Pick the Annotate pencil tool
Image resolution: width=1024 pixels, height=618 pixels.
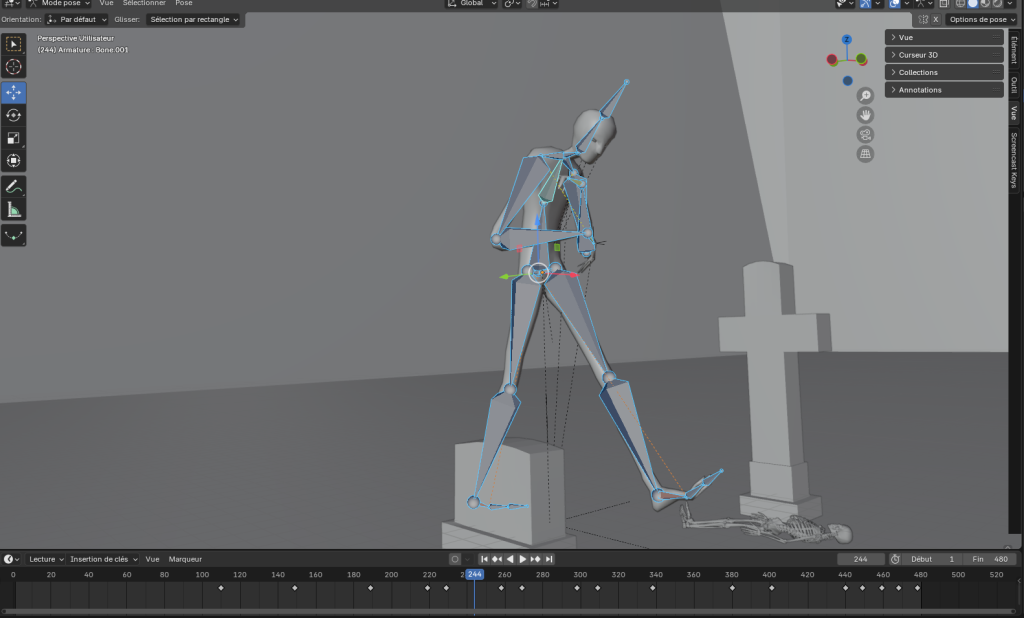pyautogui.click(x=14, y=186)
